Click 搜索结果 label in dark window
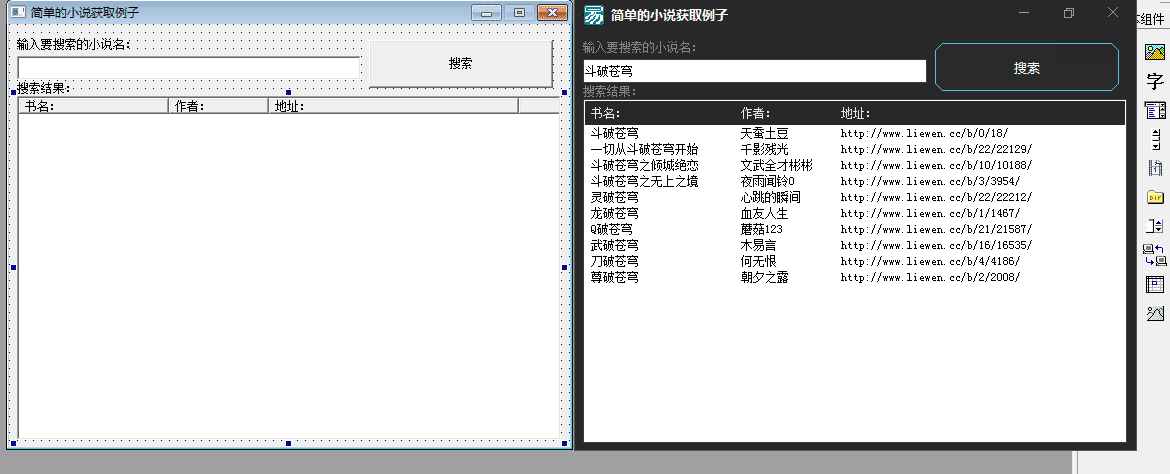 (610, 92)
